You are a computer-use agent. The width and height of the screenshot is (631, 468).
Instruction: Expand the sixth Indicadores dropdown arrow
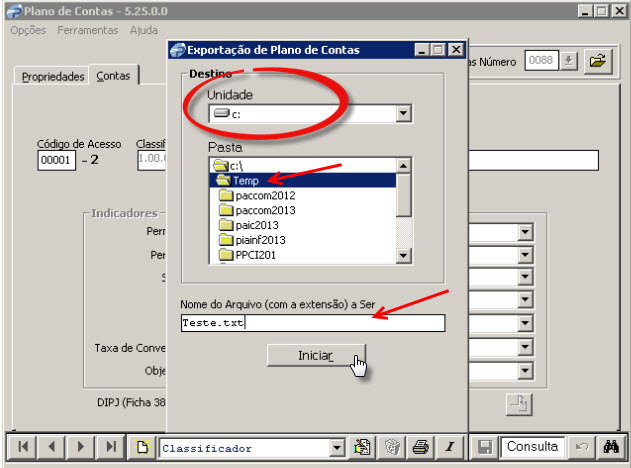pyautogui.click(x=525, y=347)
